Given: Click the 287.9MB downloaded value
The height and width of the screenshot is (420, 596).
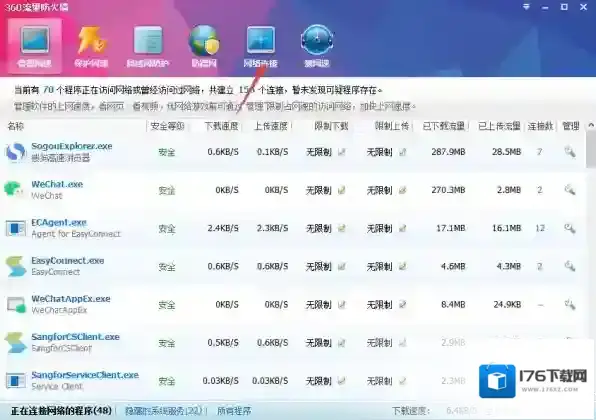Looking at the screenshot, I should pyautogui.click(x=448, y=152).
